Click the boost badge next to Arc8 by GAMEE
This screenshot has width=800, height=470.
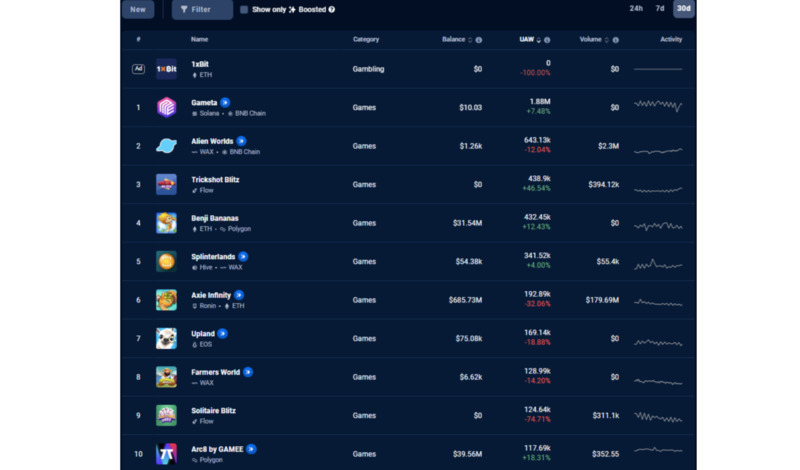click(x=251, y=449)
